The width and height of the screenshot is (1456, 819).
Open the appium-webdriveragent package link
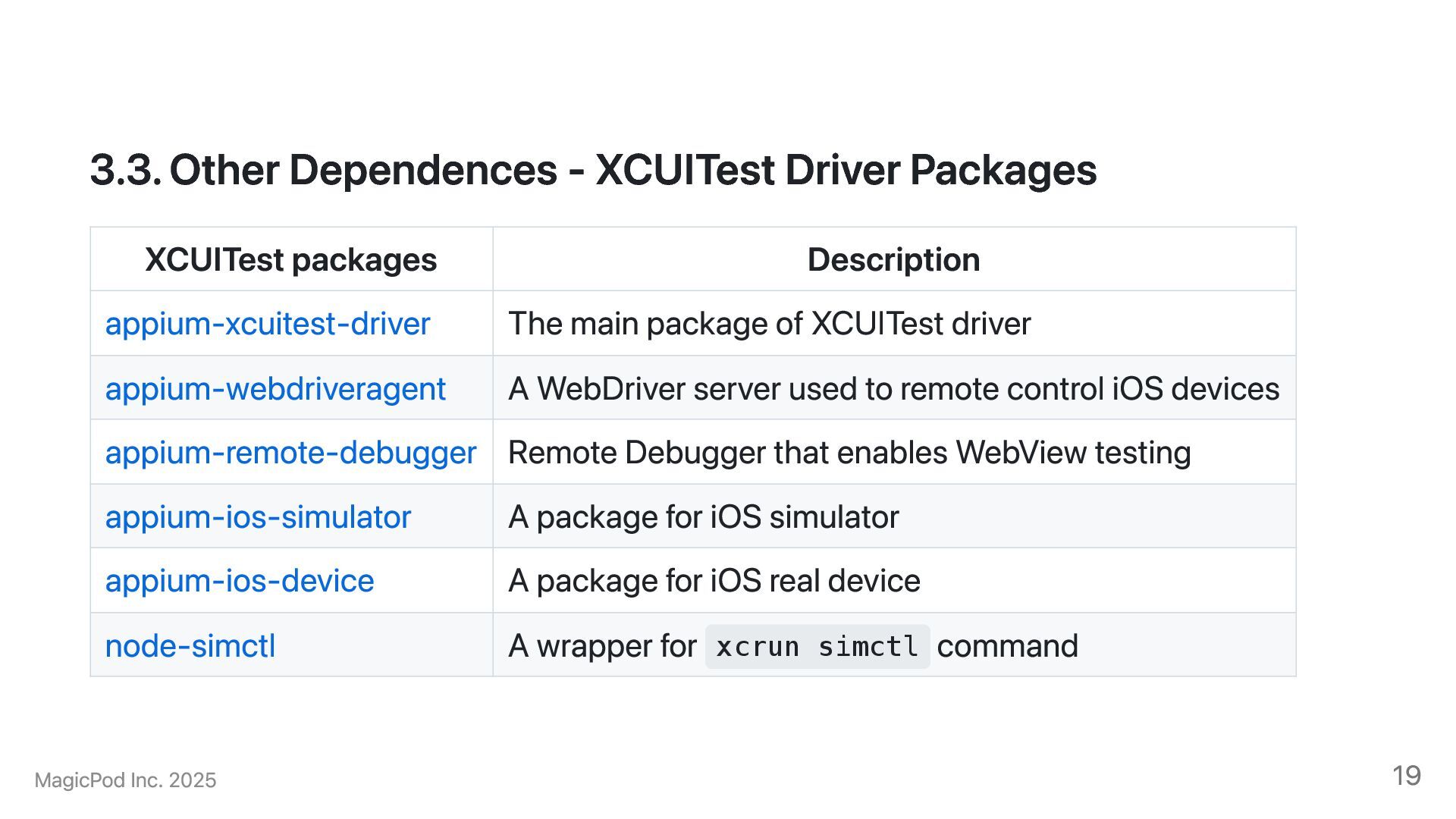[x=275, y=389]
